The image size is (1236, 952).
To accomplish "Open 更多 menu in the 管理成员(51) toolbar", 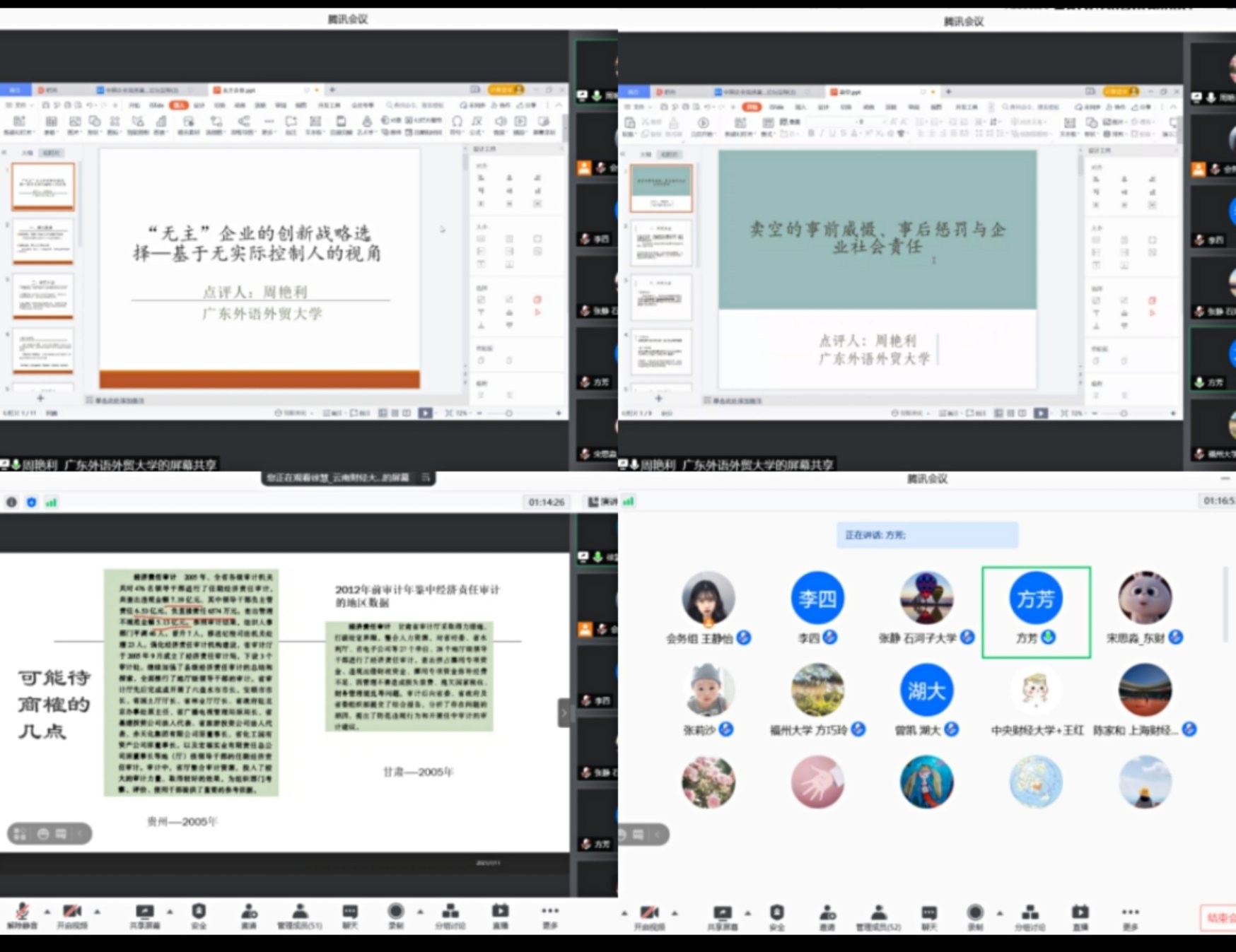I will pos(550,912).
